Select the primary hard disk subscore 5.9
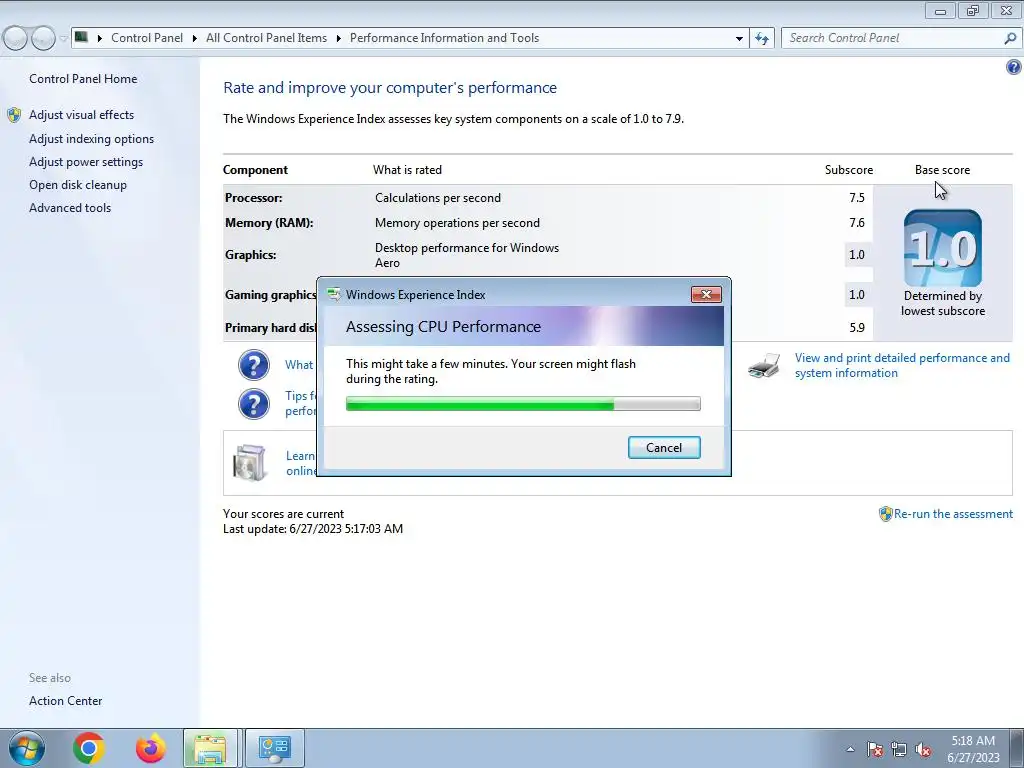 pos(857,328)
